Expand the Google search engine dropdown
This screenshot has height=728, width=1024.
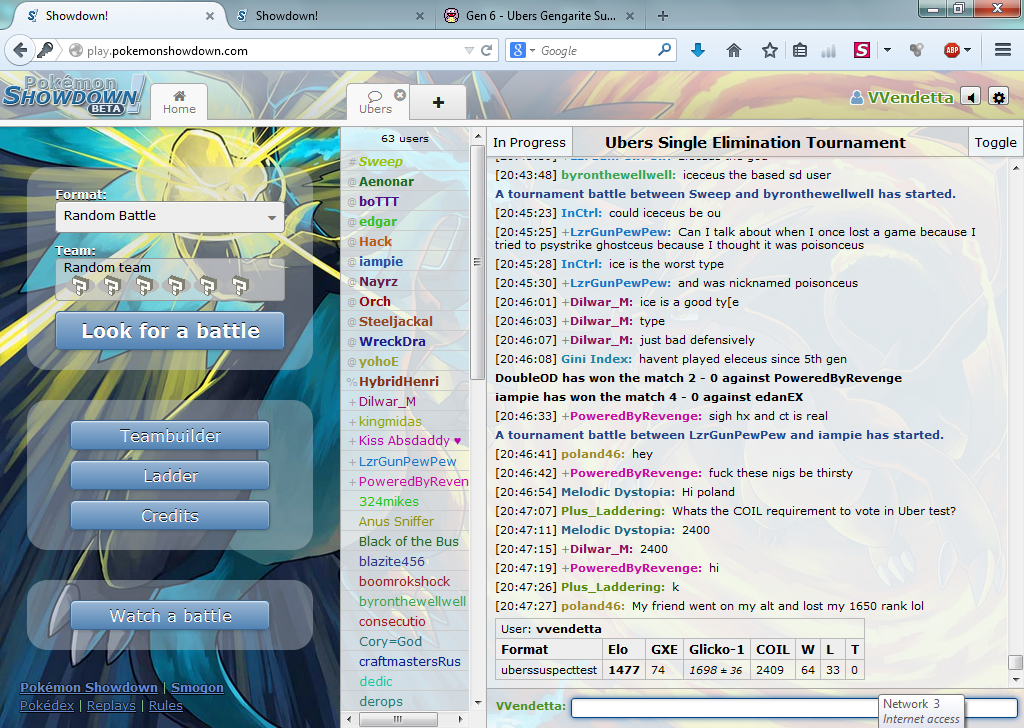click(523, 50)
